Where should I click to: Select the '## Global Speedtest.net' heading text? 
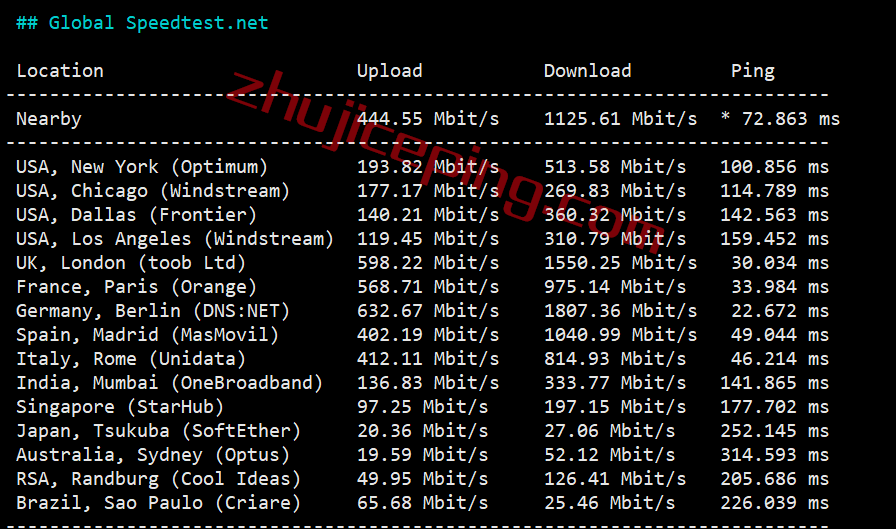click(x=142, y=23)
